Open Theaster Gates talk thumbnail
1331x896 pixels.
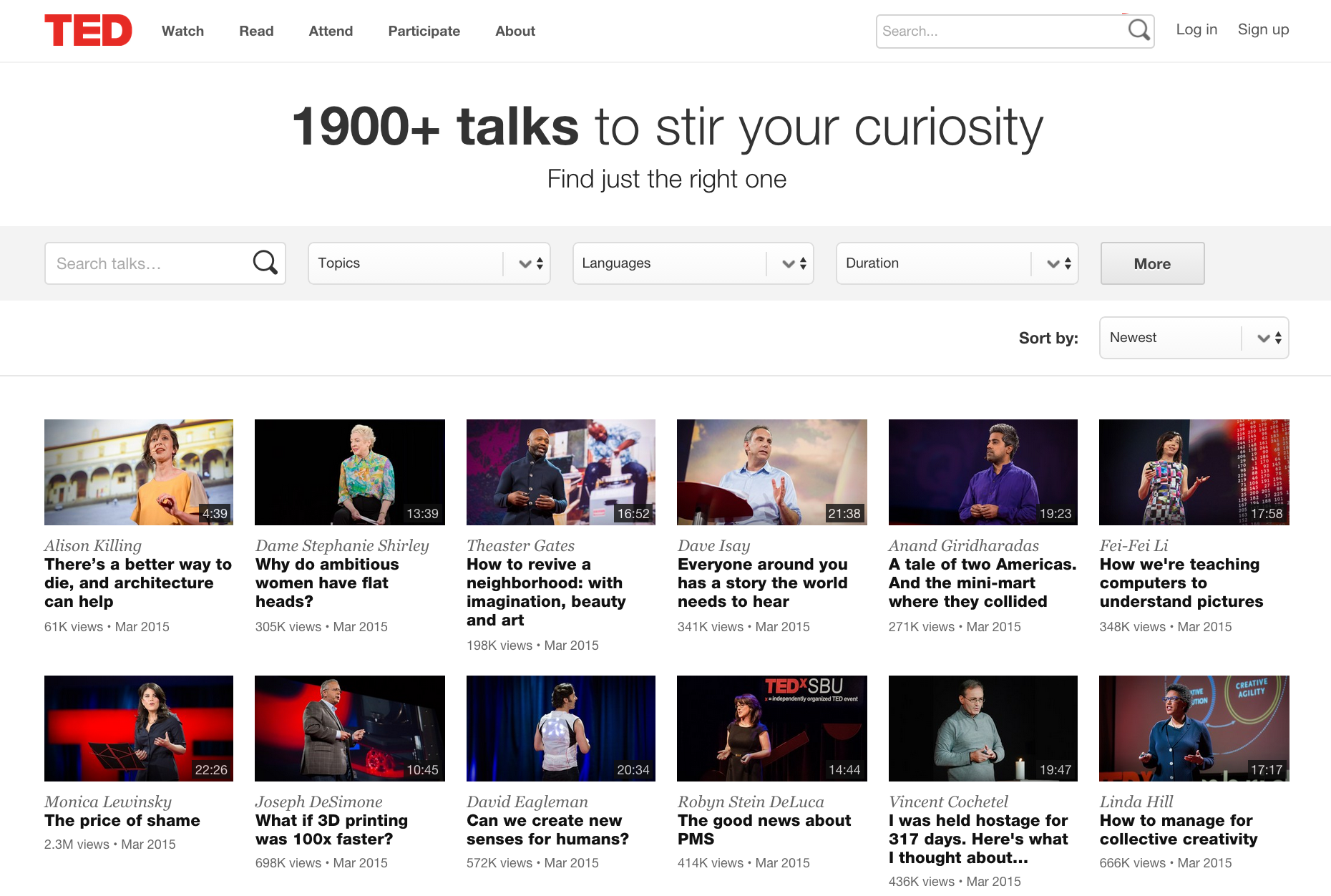[561, 472]
